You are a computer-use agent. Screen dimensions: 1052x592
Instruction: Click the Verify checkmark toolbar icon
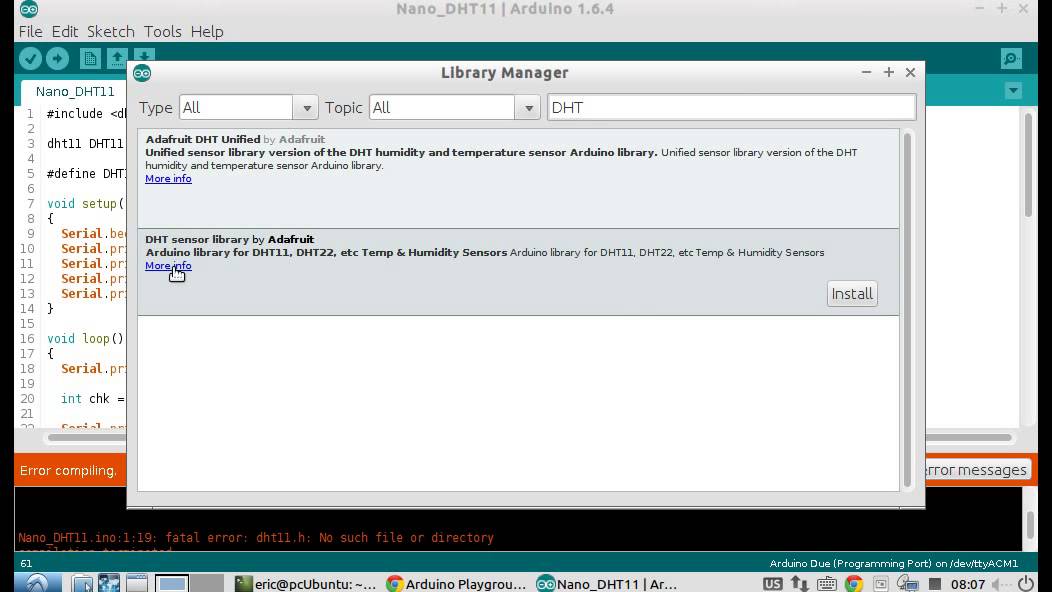(30, 59)
